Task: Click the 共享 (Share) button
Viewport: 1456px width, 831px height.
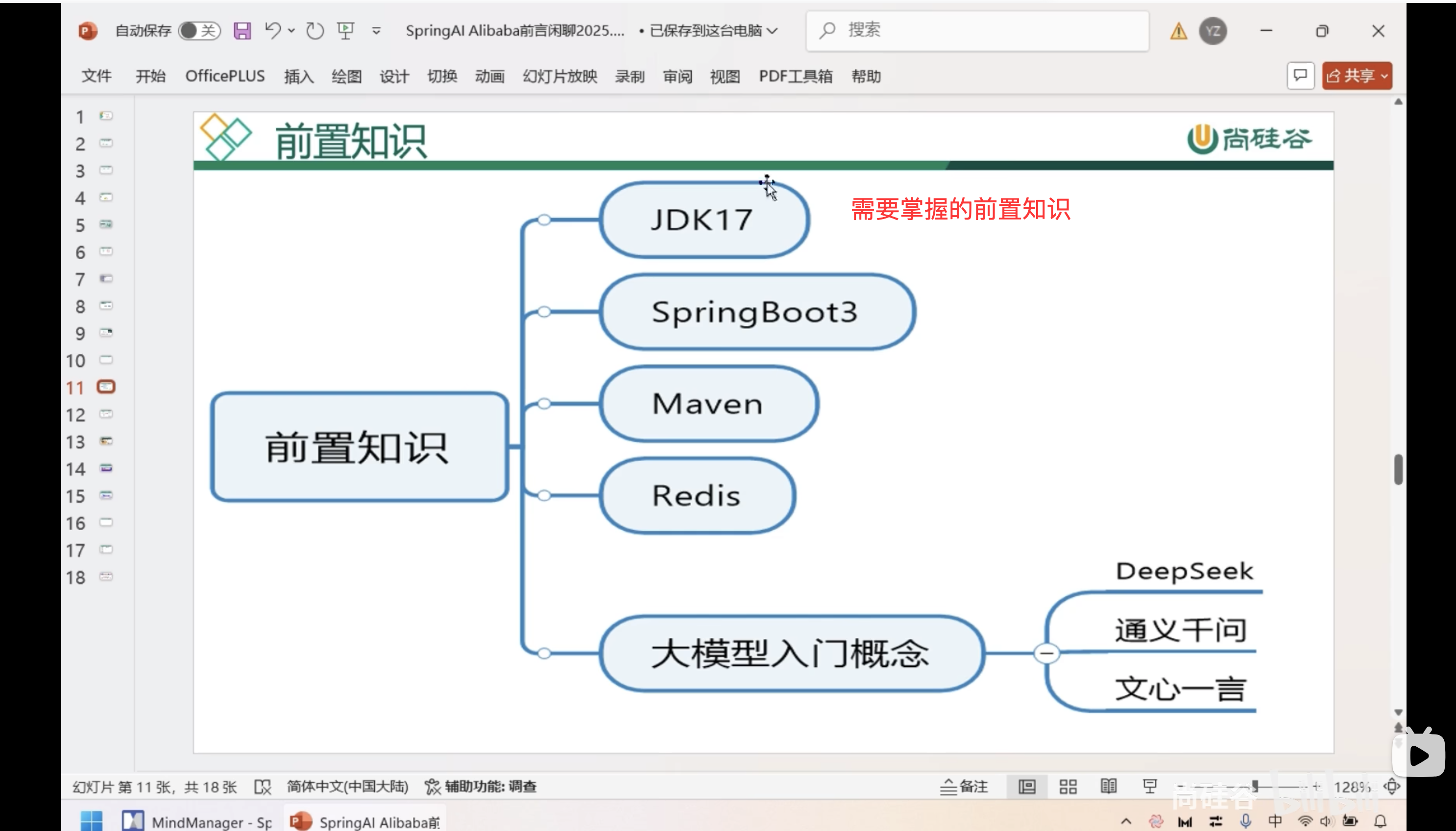Action: (x=1356, y=75)
